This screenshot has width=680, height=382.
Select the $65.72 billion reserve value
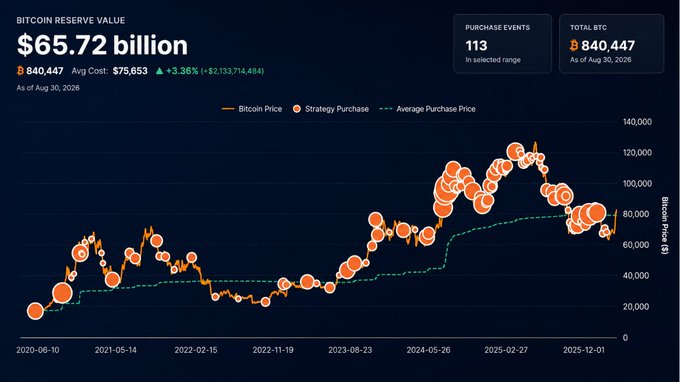[102, 45]
